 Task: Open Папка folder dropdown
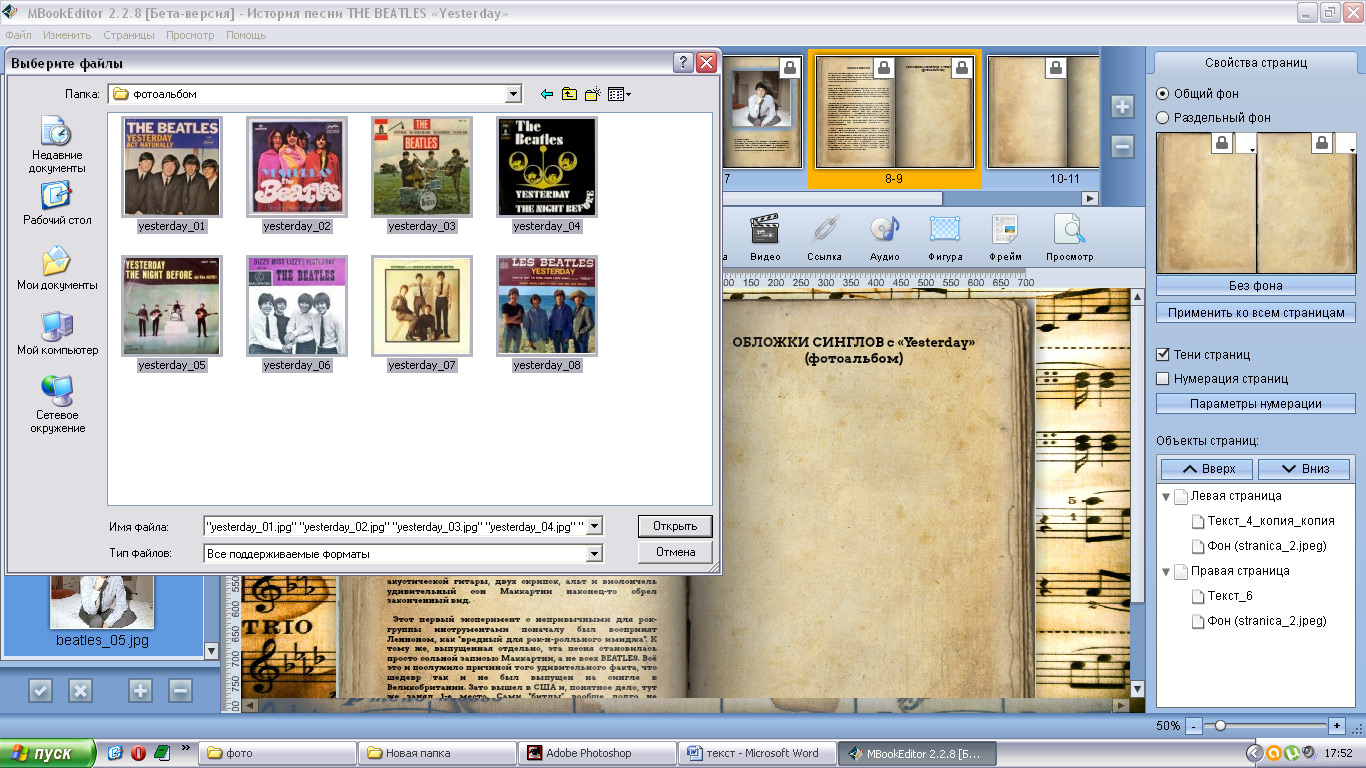point(513,94)
